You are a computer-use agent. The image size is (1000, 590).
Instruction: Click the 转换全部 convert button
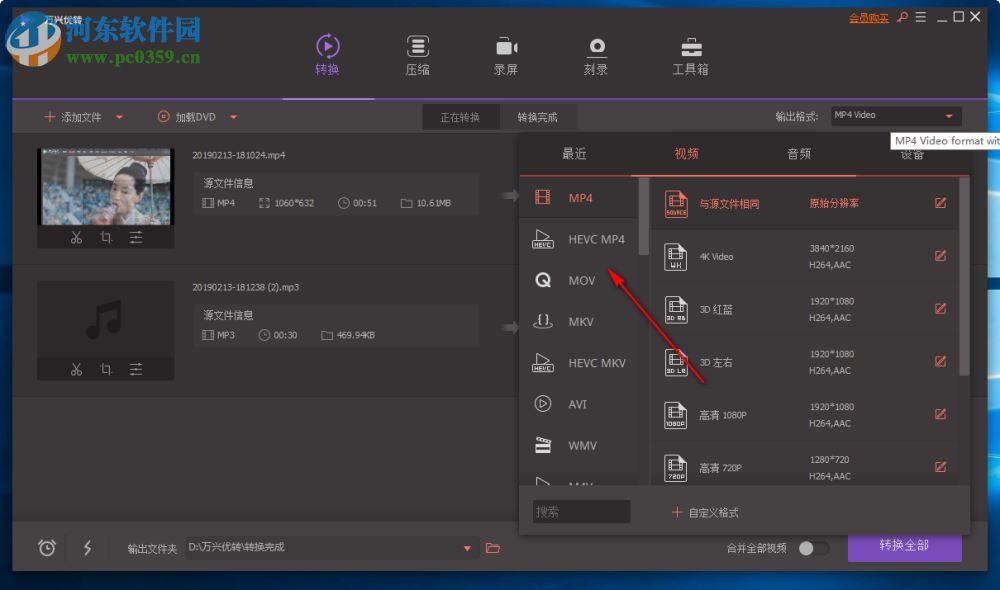905,547
